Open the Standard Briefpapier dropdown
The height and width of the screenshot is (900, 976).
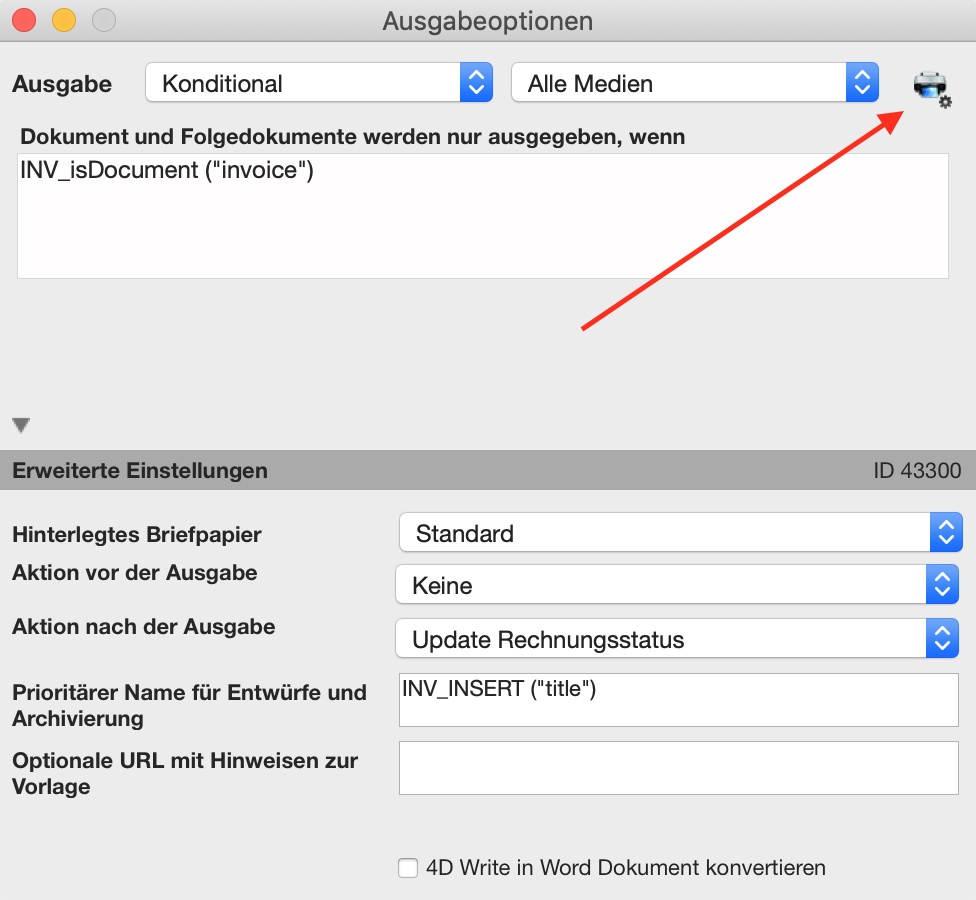[681, 533]
